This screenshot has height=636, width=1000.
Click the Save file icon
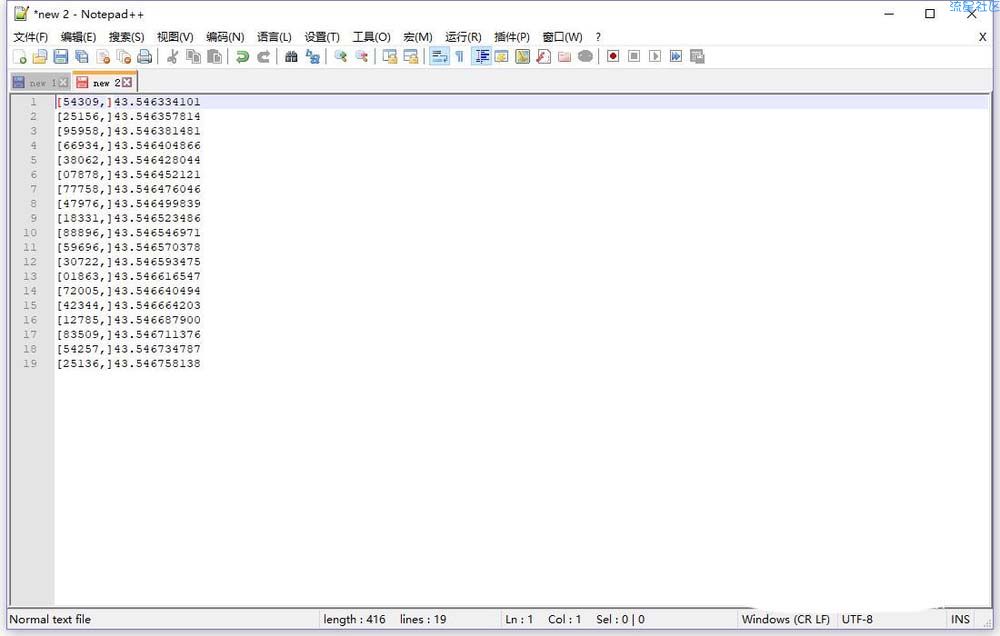coord(61,57)
